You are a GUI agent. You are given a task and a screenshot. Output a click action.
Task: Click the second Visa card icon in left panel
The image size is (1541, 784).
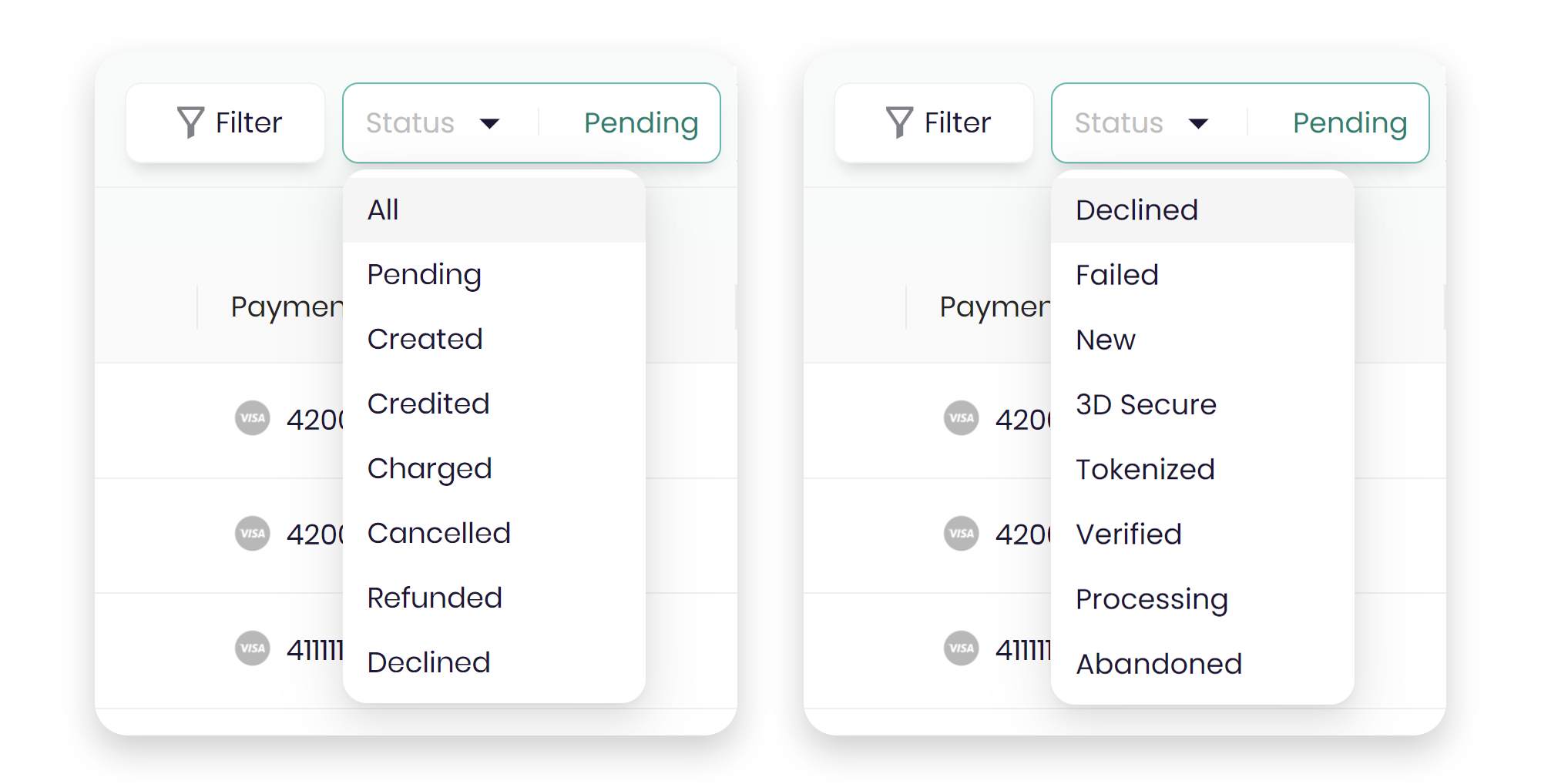click(x=253, y=534)
